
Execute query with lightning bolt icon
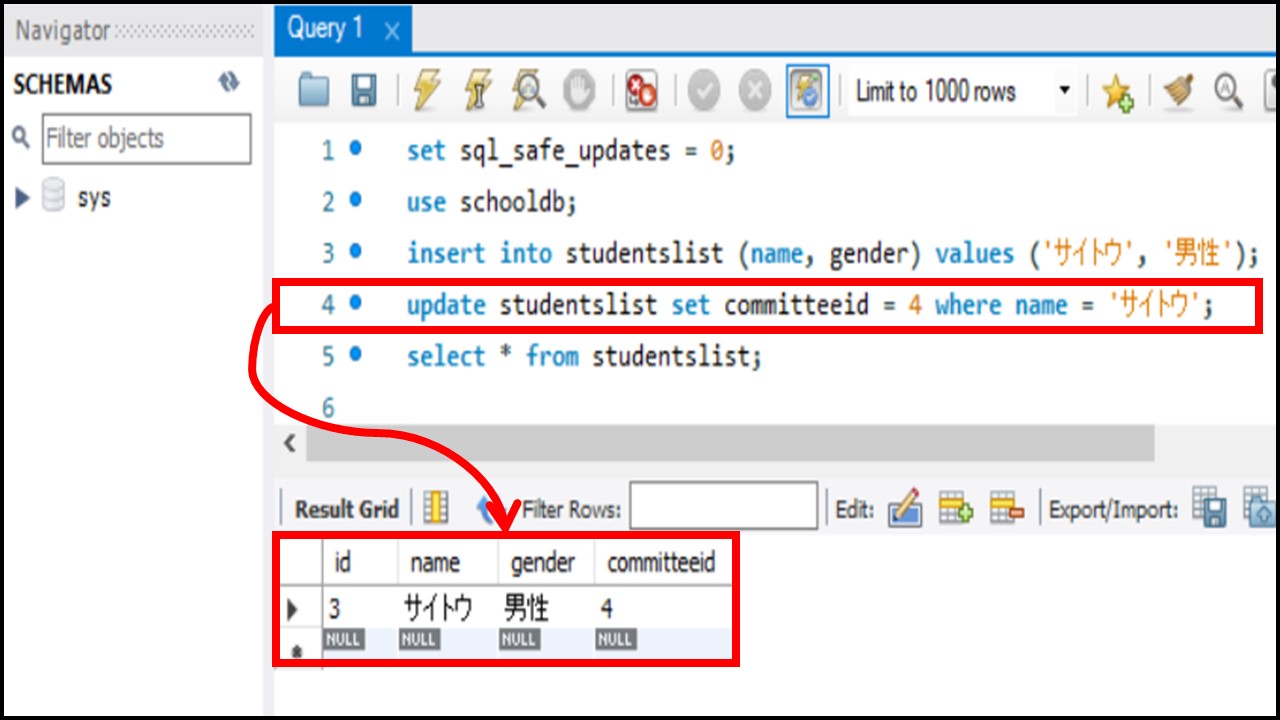pos(426,92)
